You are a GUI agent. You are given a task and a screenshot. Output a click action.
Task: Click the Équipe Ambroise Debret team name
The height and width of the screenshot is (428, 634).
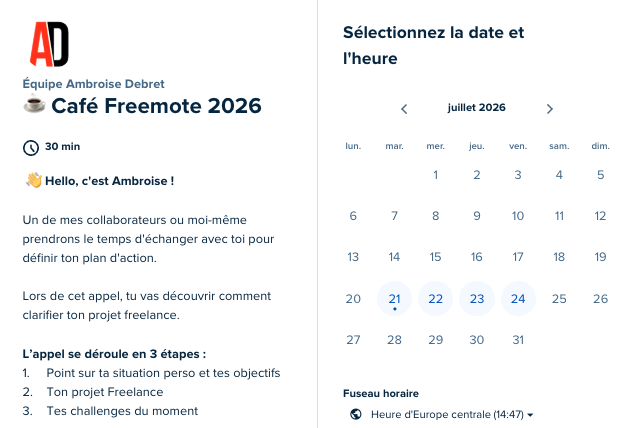click(x=93, y=84)
